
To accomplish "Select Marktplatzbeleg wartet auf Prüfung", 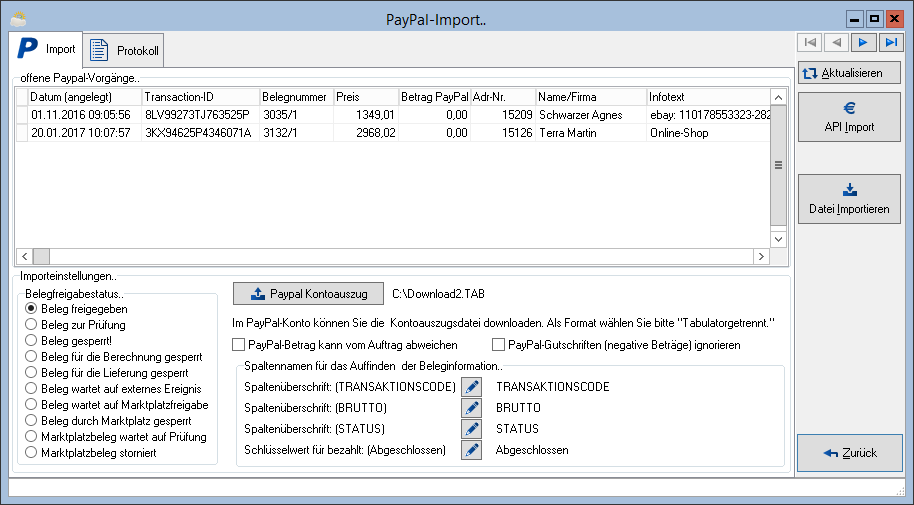I will click(115, 437).
